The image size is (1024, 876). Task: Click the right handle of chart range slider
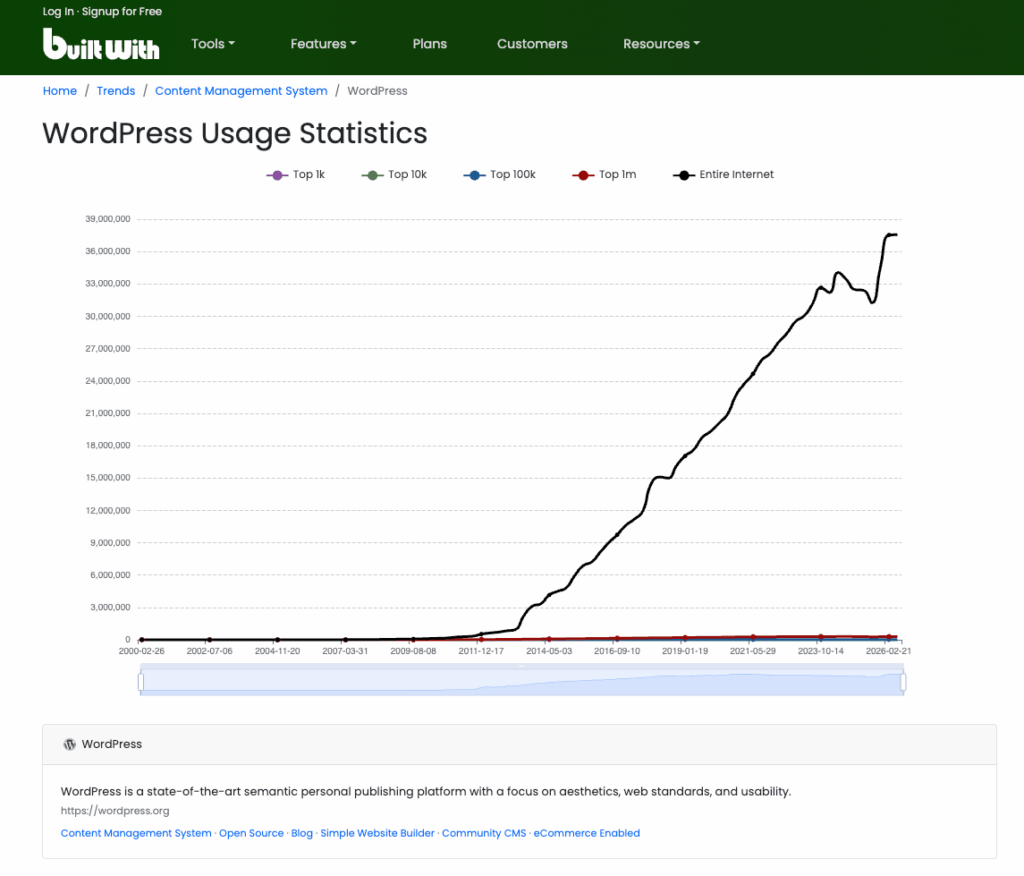[903, 682]
